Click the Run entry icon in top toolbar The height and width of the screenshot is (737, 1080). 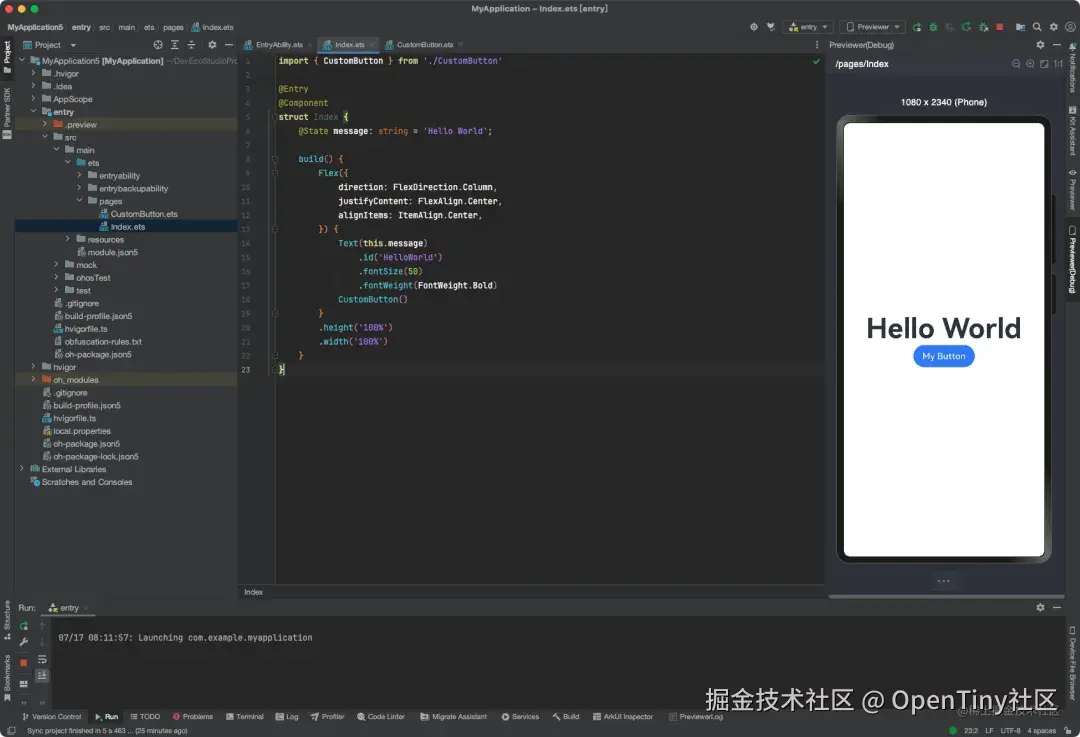click(917, 27)
